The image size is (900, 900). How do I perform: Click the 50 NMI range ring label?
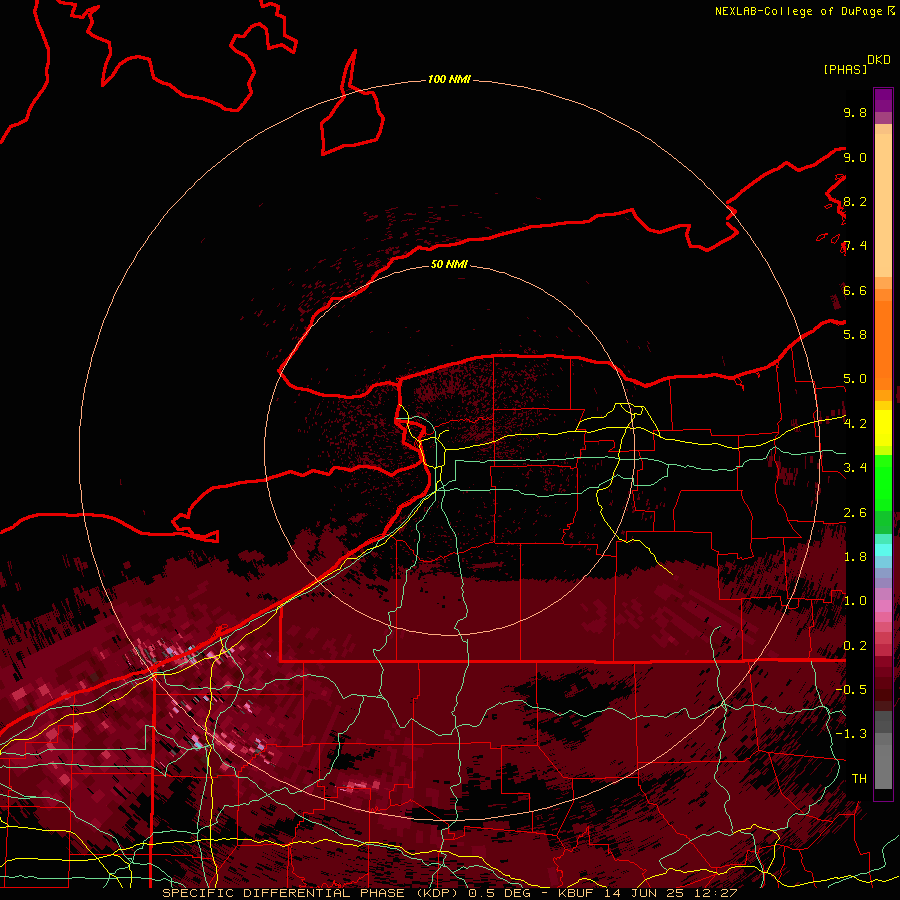click(449, 264)
